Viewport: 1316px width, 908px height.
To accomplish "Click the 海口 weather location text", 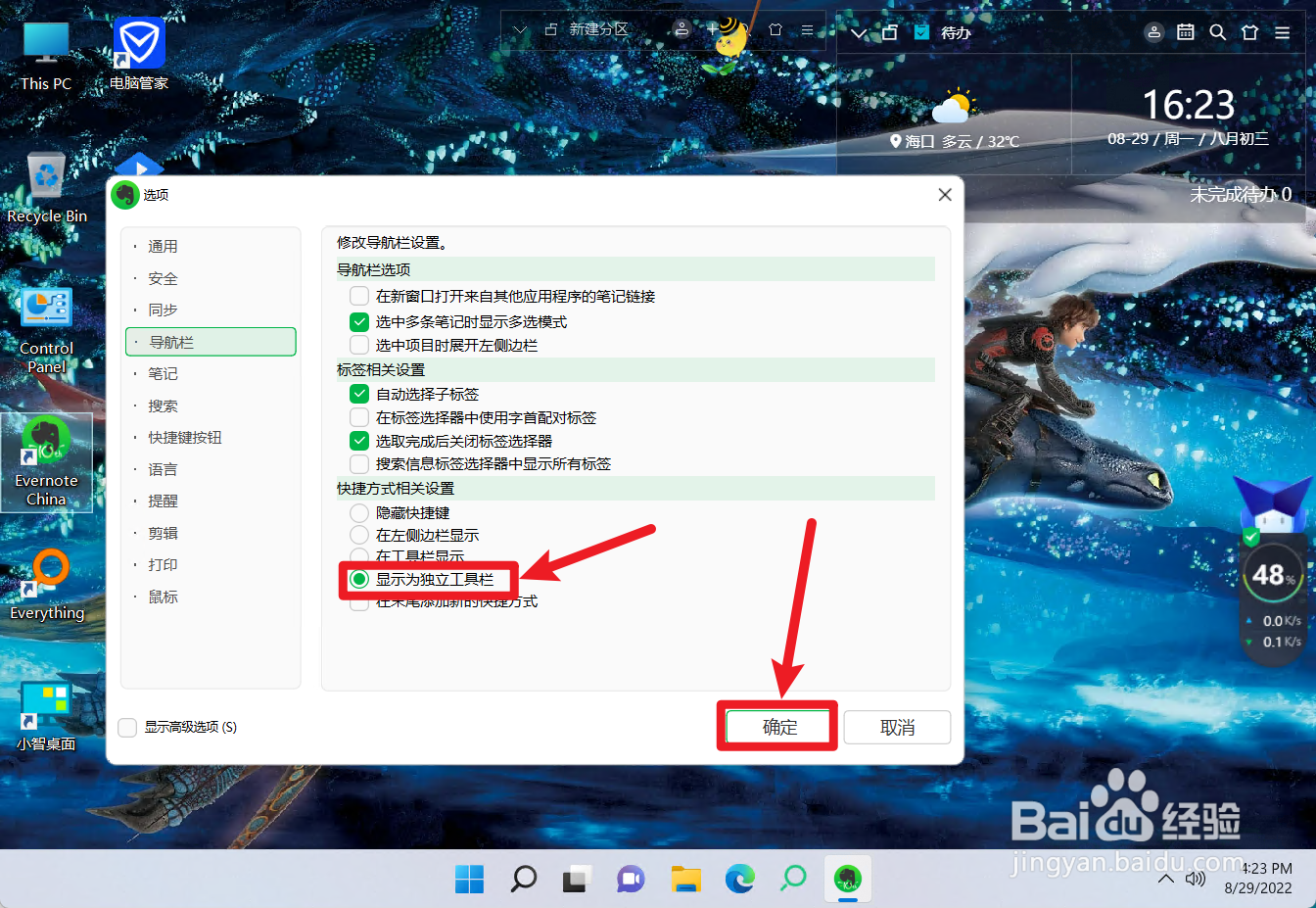I will click(x=919, y=142).
